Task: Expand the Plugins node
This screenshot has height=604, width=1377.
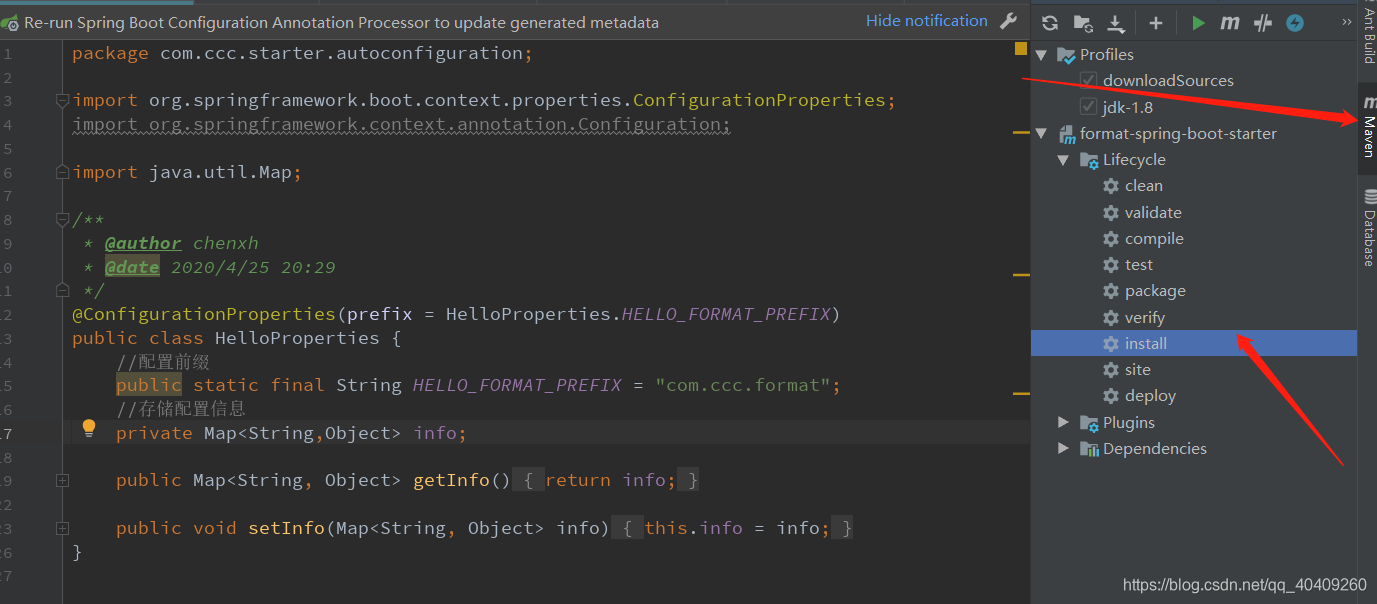Action: pos(1064,422)
